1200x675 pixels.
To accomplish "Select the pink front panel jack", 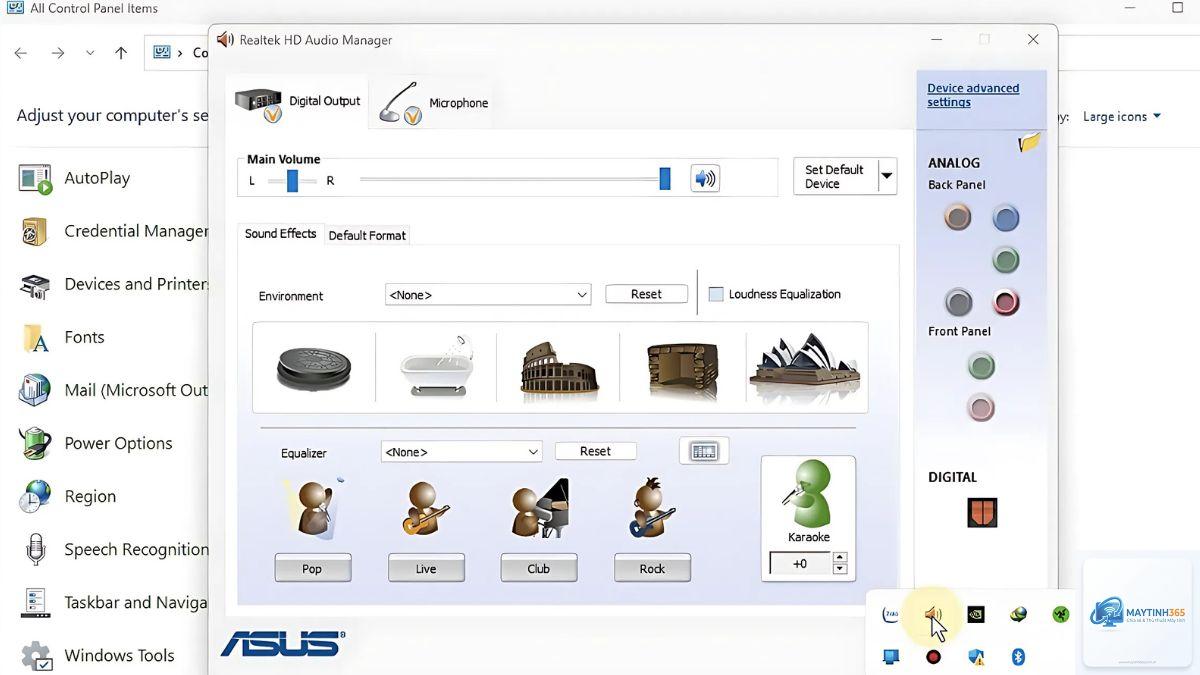I will coord(981,407).
